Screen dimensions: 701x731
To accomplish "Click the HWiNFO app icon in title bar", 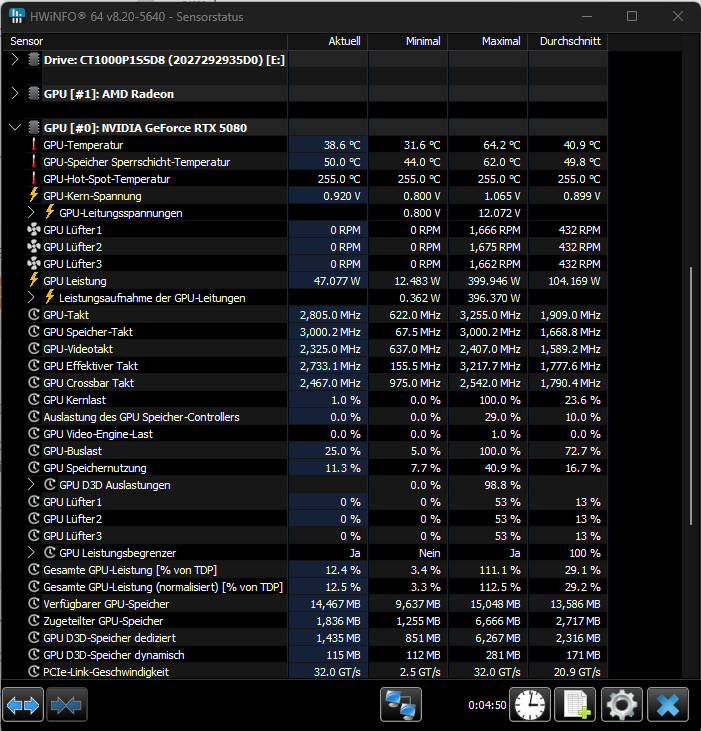I will [x=16, y=16].
